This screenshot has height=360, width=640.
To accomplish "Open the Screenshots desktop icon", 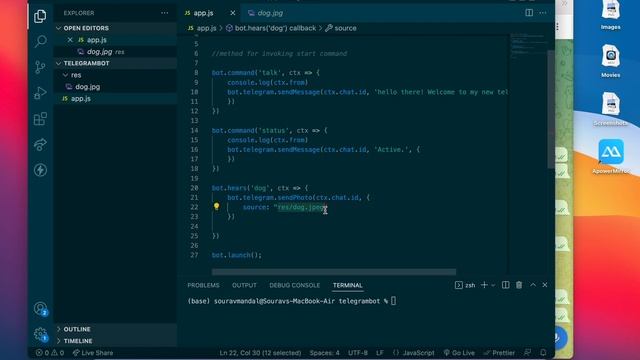I will [x=610, y=109].
